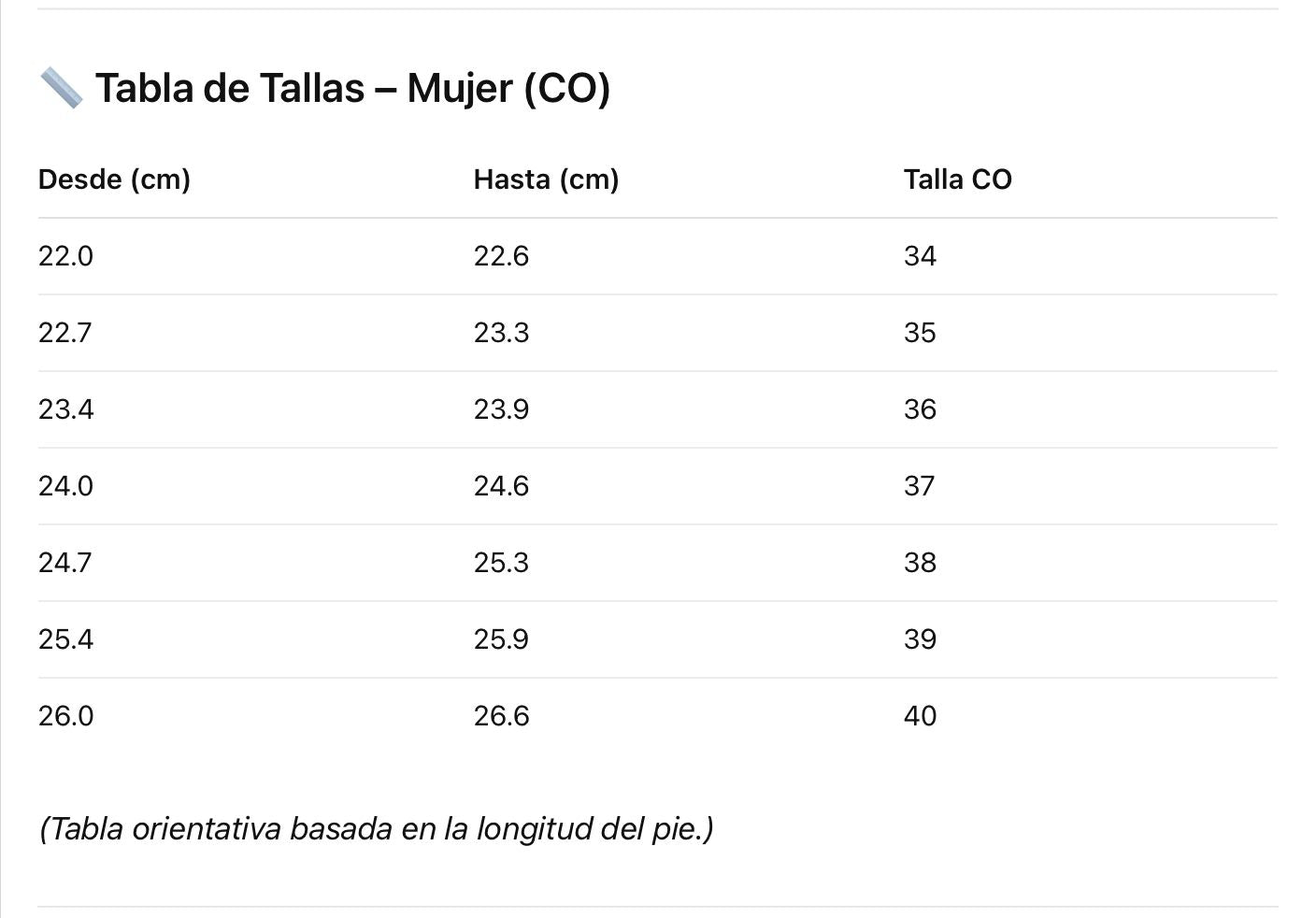The image size is (1316, 918).
Task: Select the 23.4 Desde value
Action: 65,409
